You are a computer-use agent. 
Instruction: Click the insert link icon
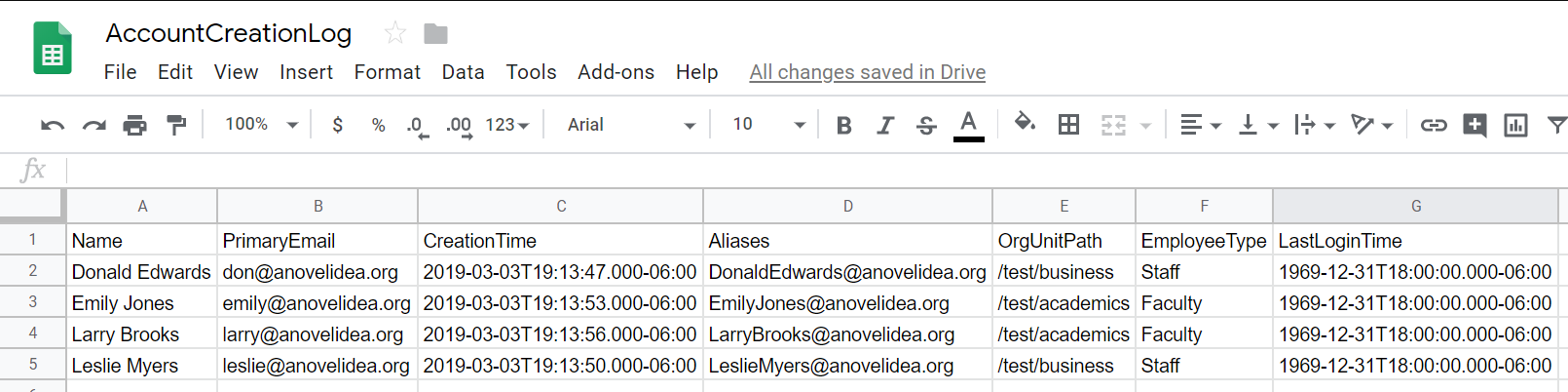pos(1433,125)
